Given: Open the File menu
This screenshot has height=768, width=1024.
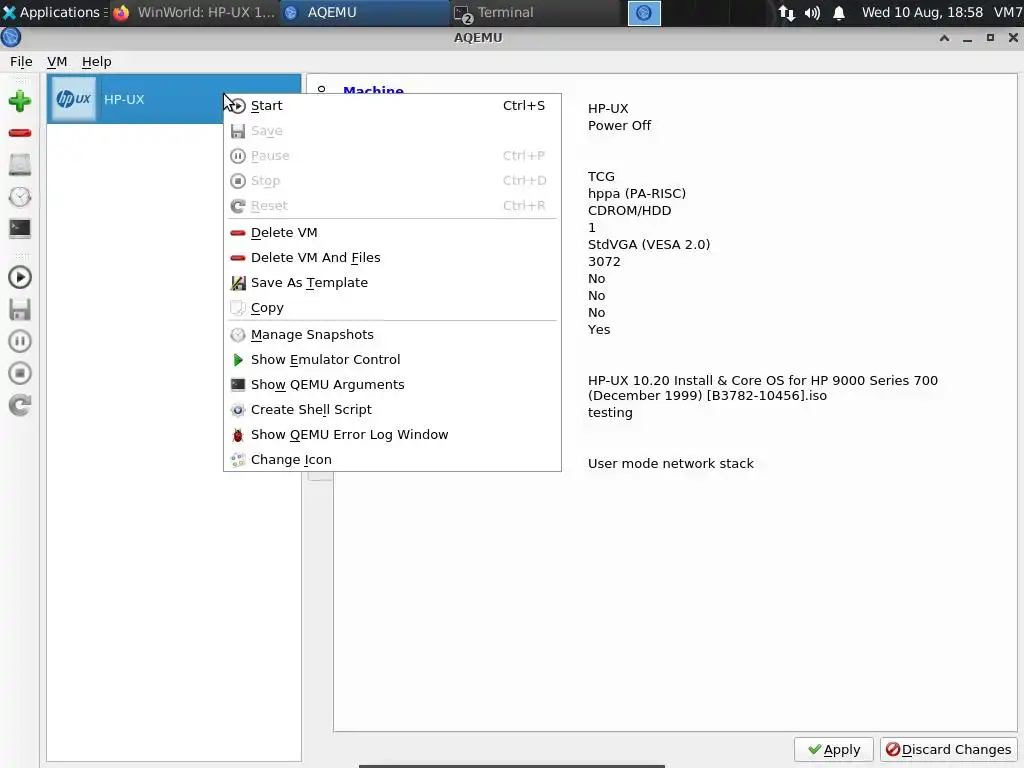Looking at the screenshot, I should click(21, 61).
